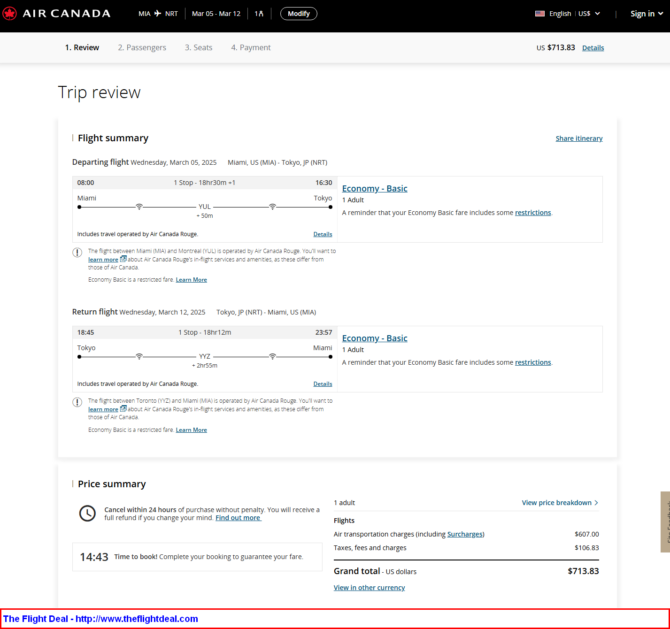Click external link icon beside departing learn more
This screenshot has width=670, height=629.
(123, 259)
